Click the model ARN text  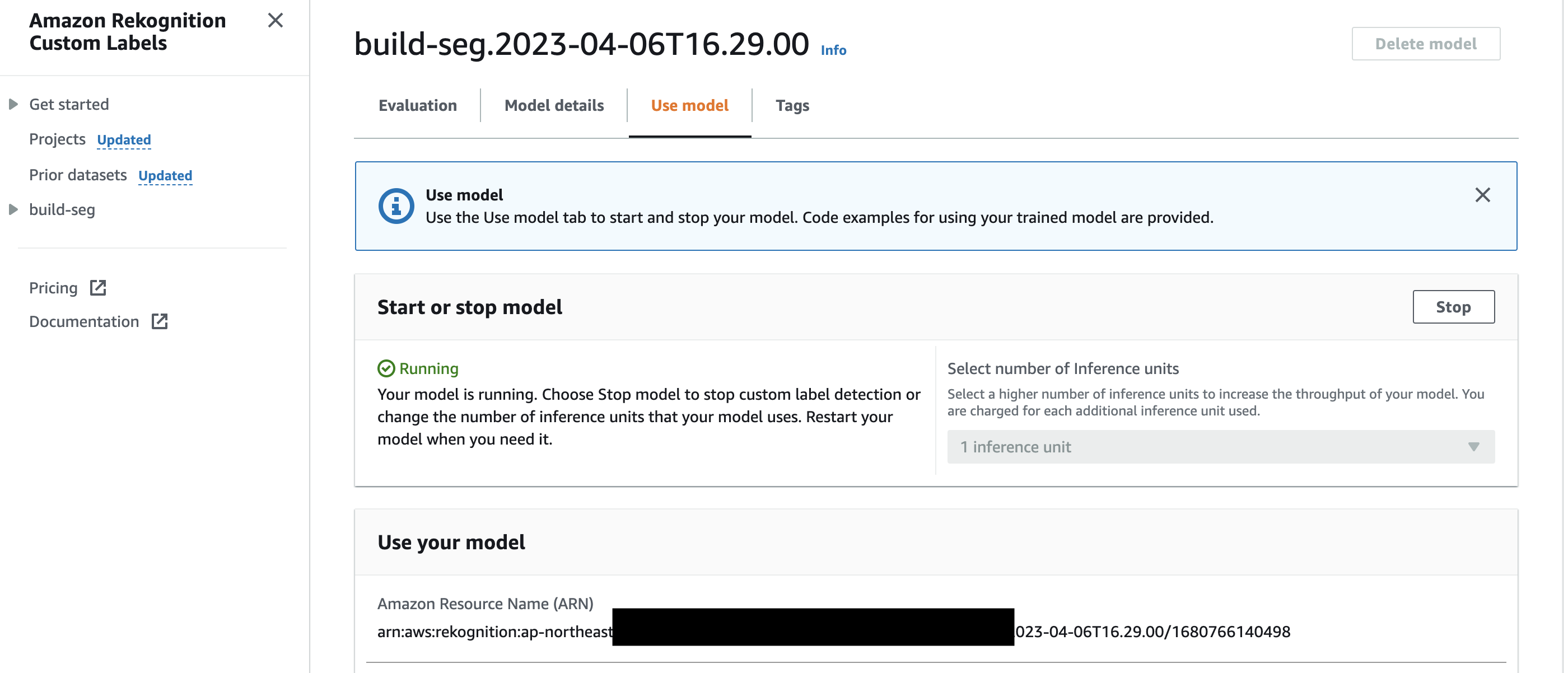coord(494,632)
